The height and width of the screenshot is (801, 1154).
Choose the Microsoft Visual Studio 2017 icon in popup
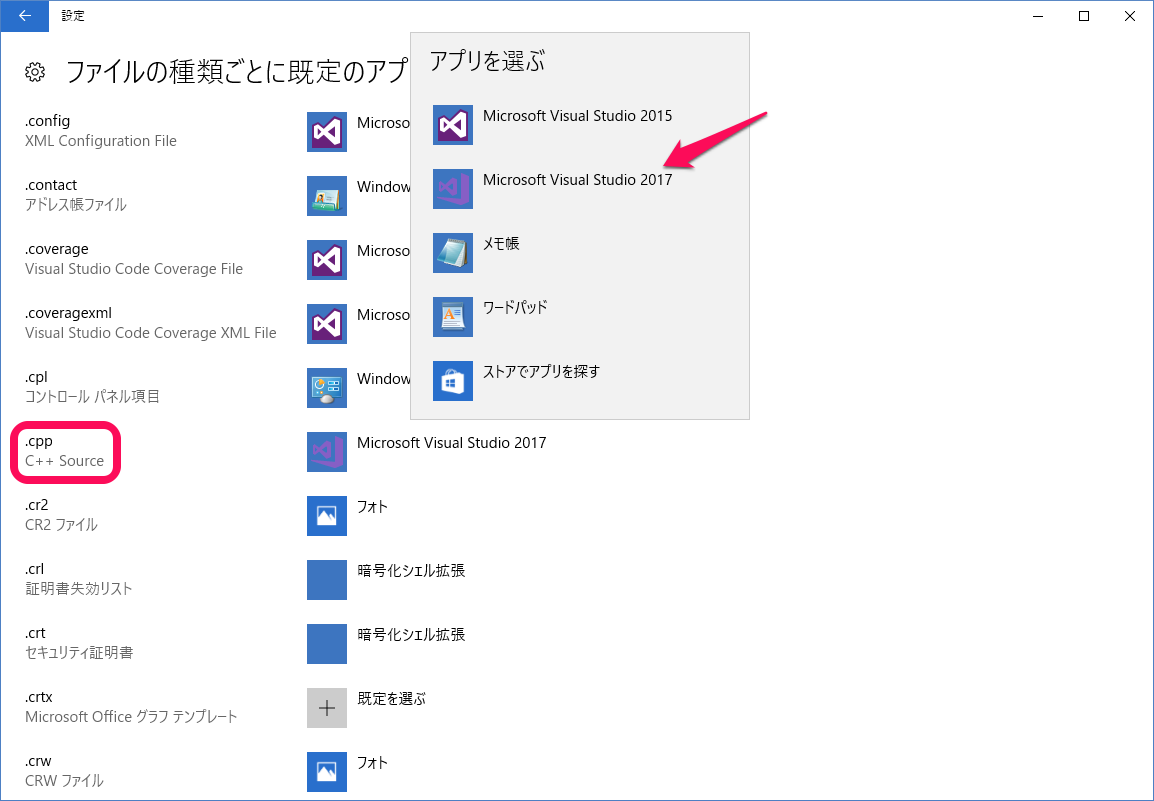click(x=452, y=189)
